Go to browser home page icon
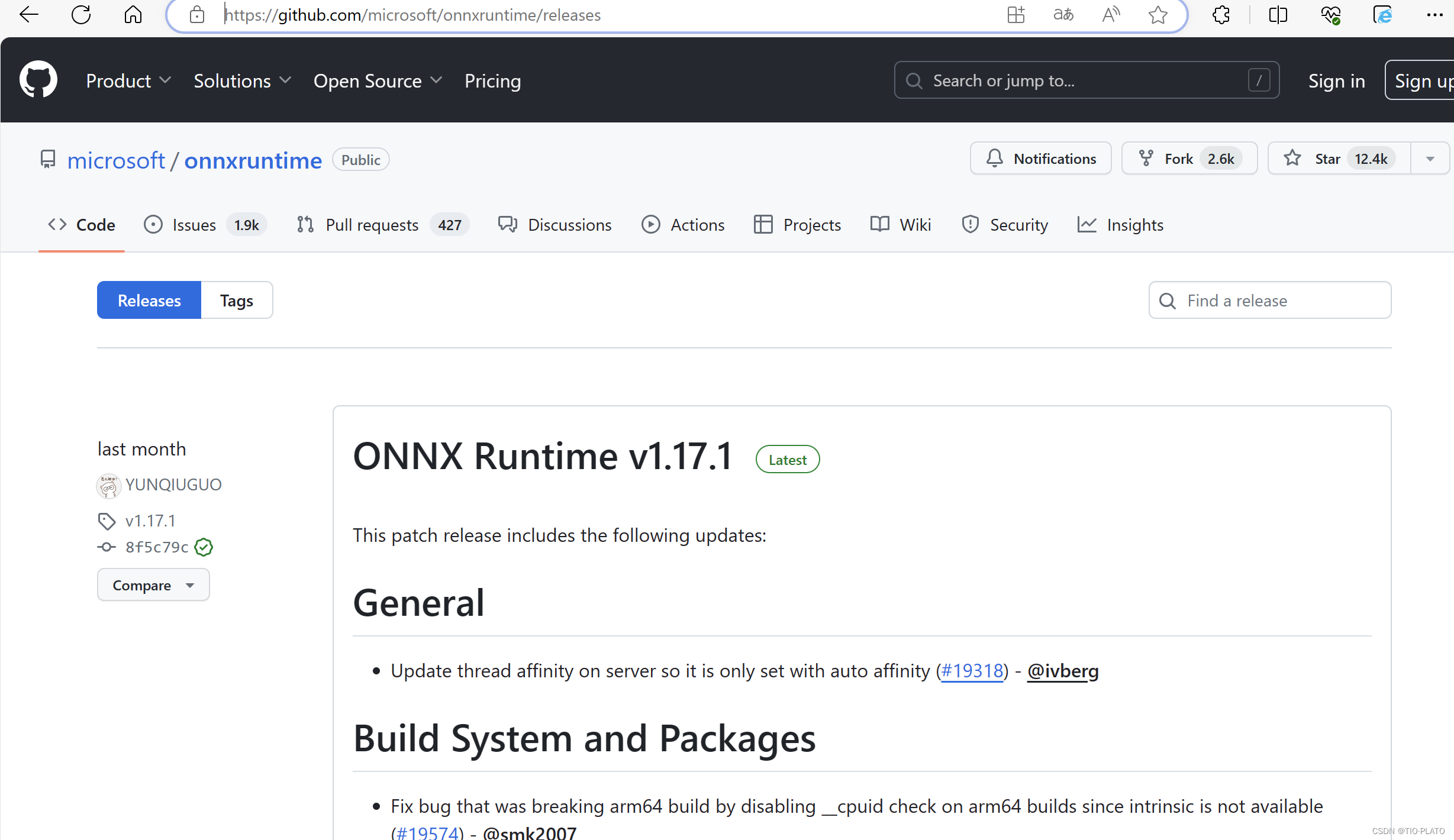This screenshot has height=840, width=1454. (x=133, y=14)
